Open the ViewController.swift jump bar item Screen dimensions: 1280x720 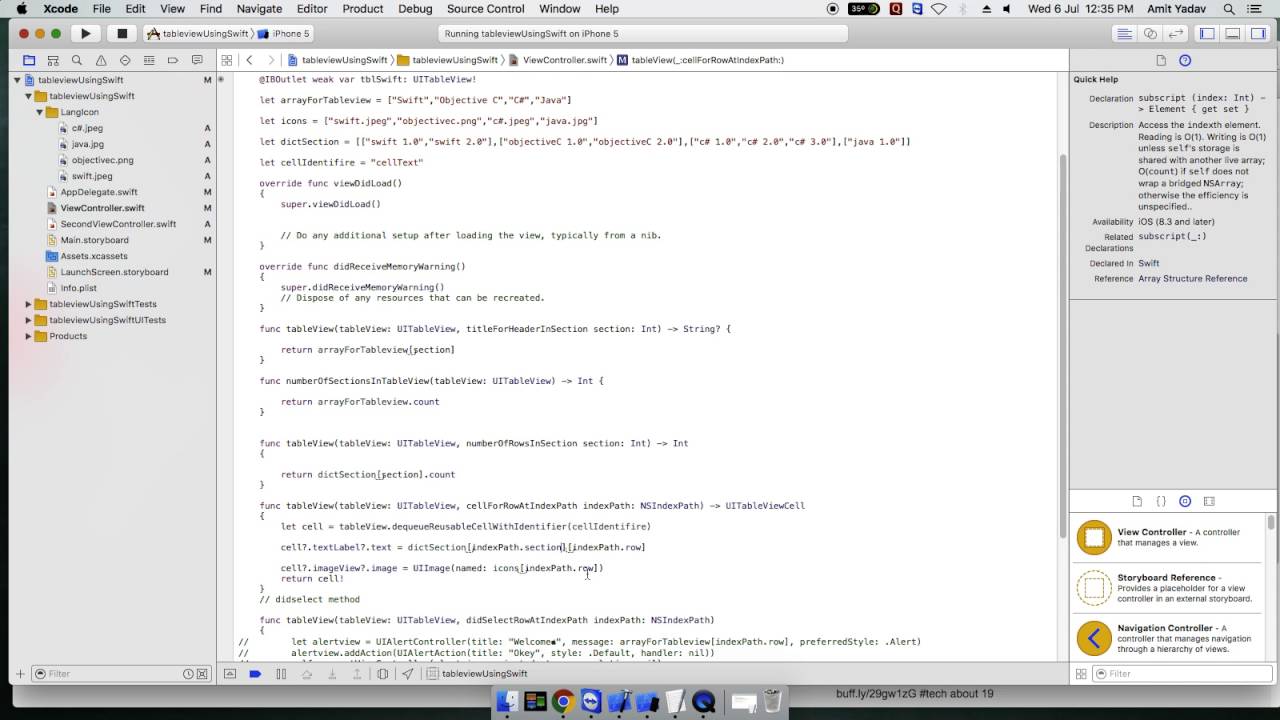(x=558, y=60)
